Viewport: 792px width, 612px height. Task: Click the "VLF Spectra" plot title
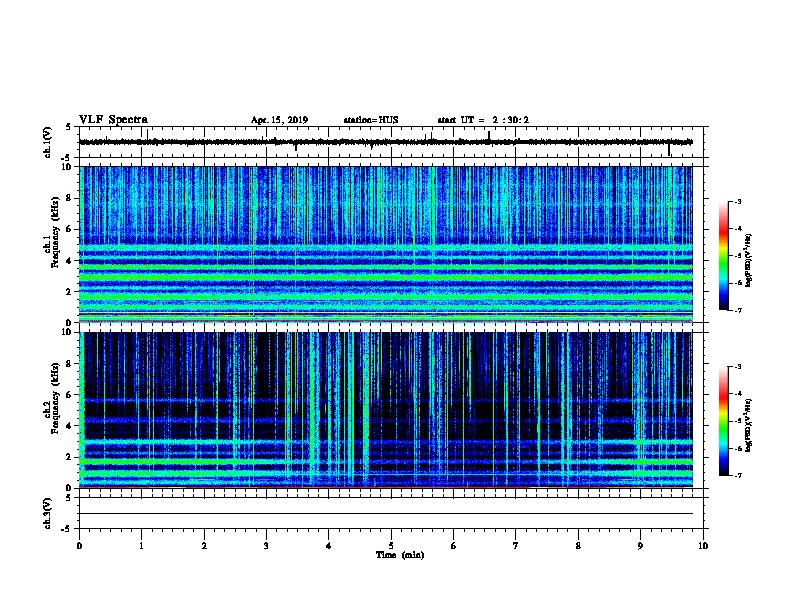pyautogui.click(x=113, y=120)
